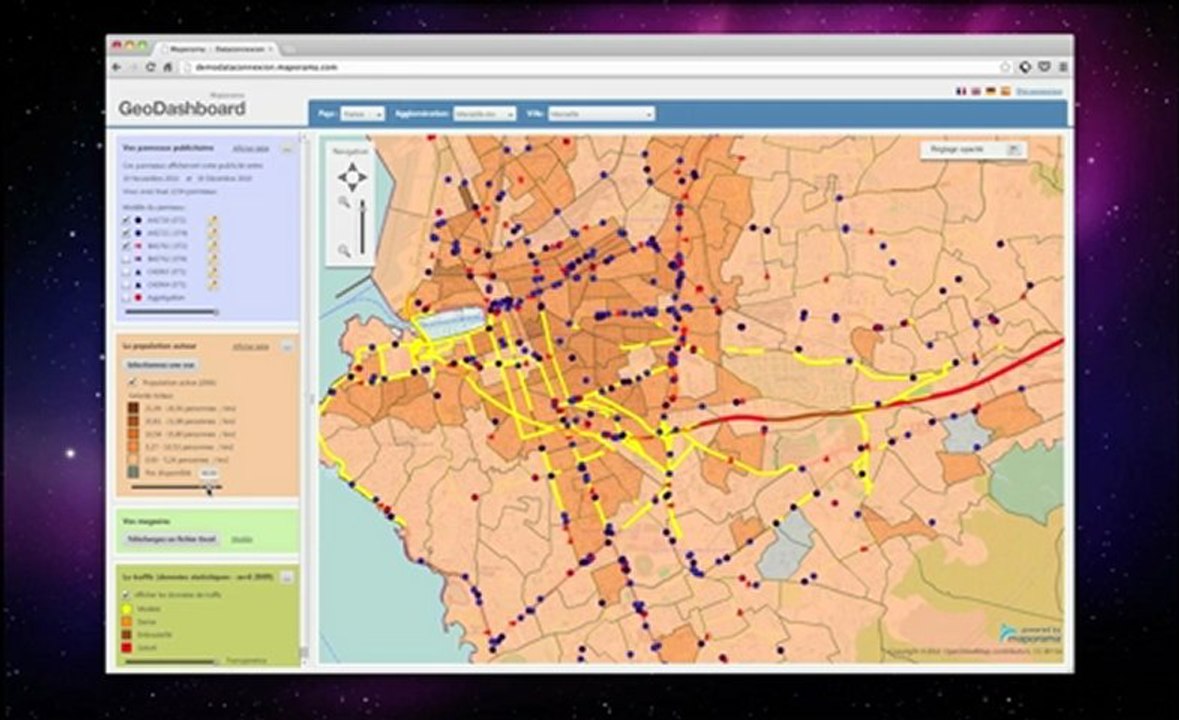Collapse the active population section

(x=287, y=346)
